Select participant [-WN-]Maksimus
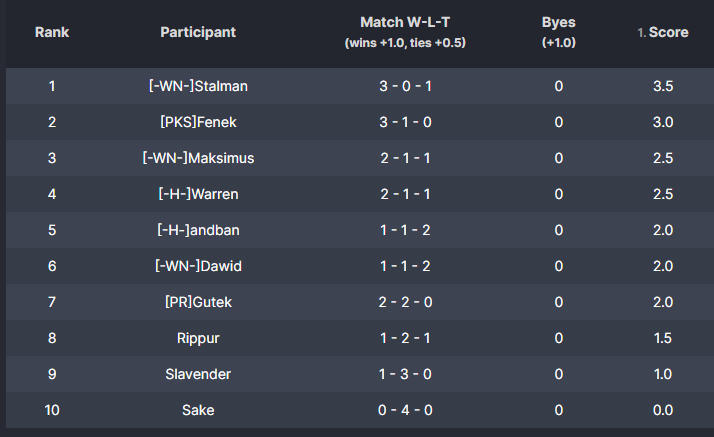The width and height of the screenshot is (714, 437). (x=198, y=158)
